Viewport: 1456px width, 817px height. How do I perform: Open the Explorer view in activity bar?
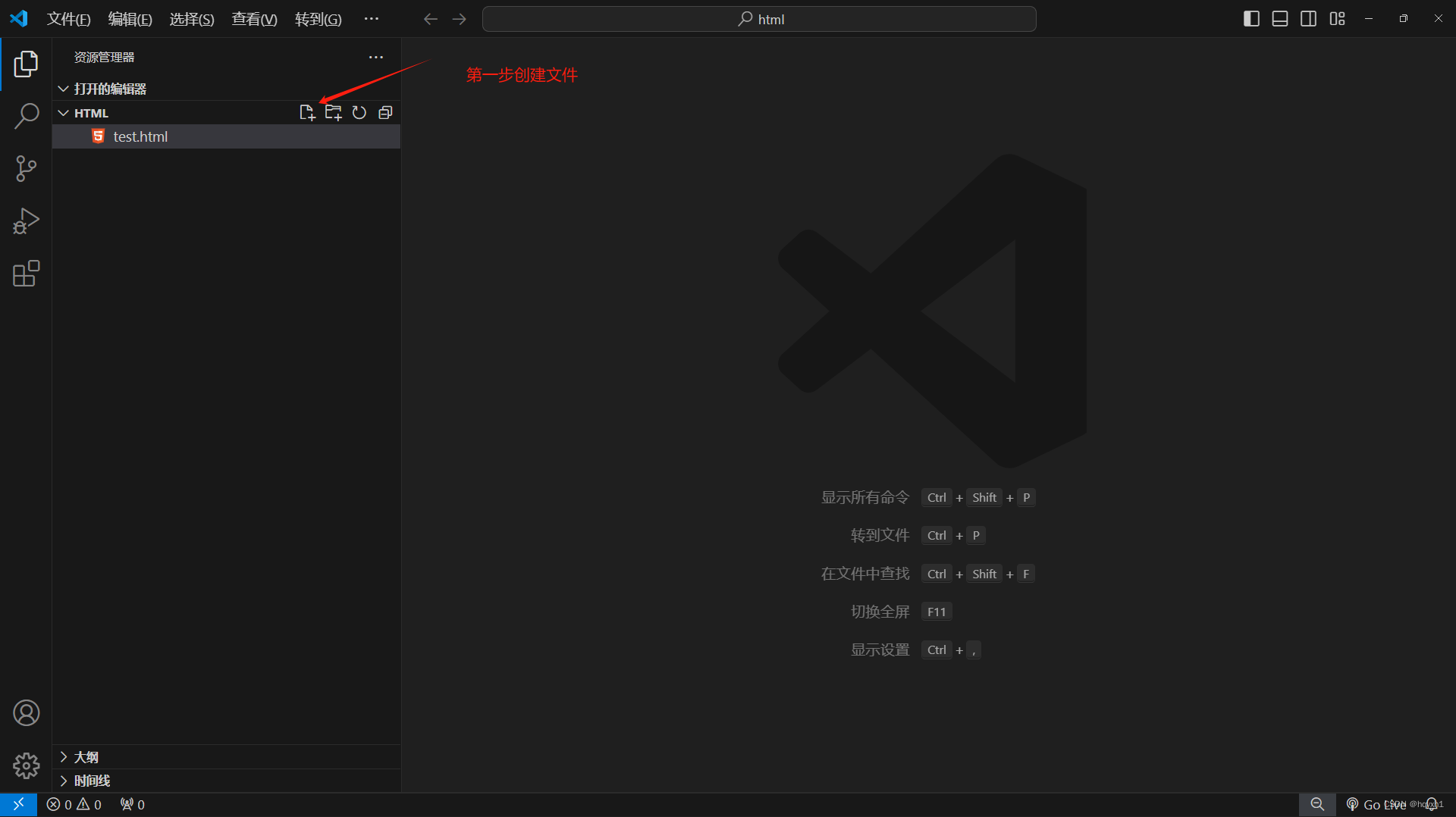pos(26,64)
